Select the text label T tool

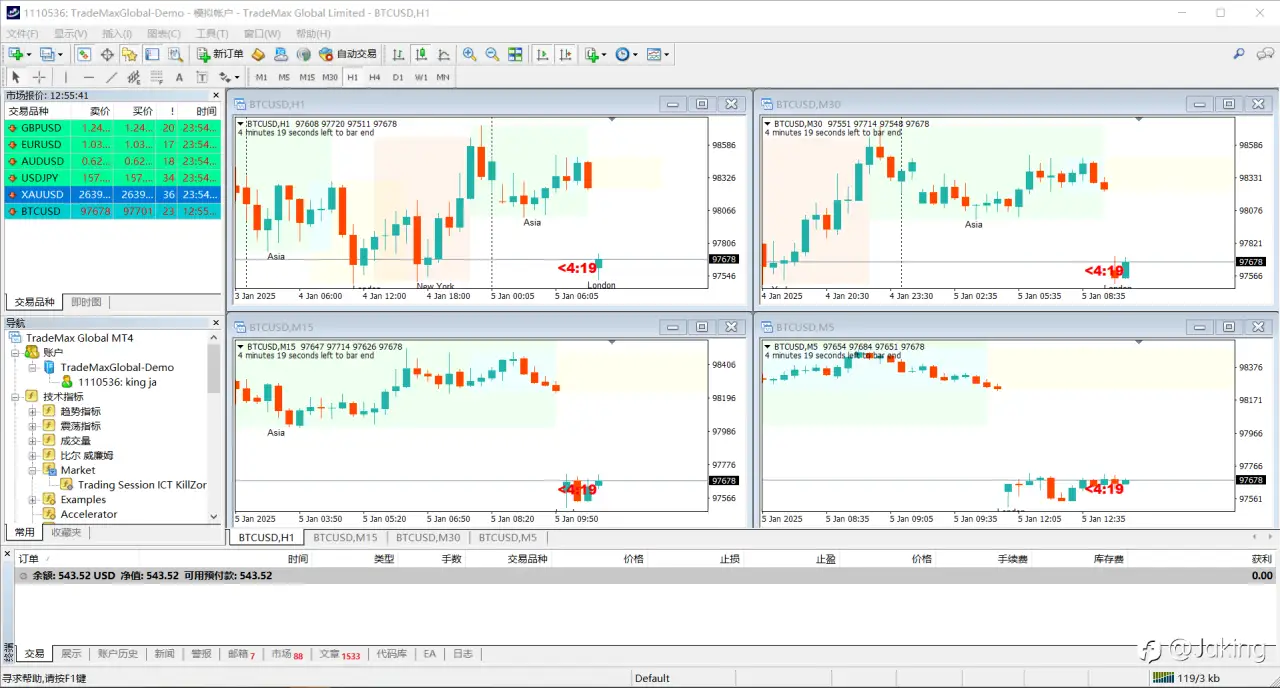tap(202, 77)
